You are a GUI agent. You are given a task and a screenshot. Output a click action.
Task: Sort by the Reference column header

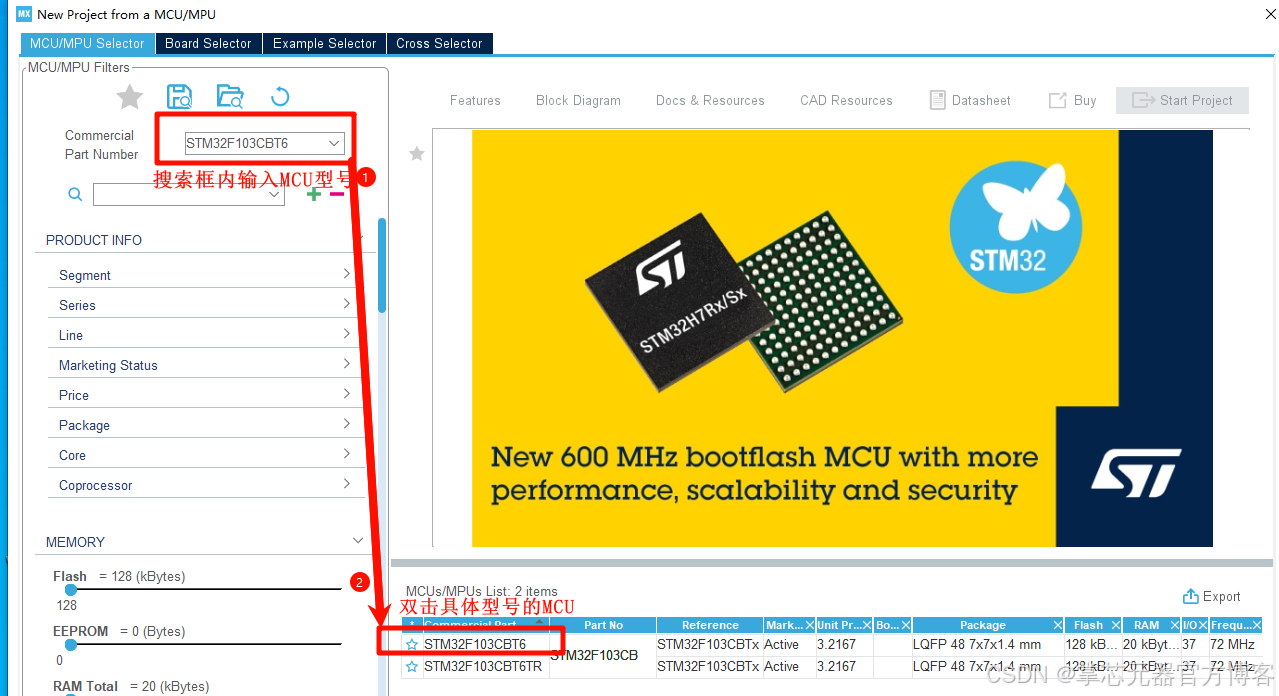(x=710, y=626)
